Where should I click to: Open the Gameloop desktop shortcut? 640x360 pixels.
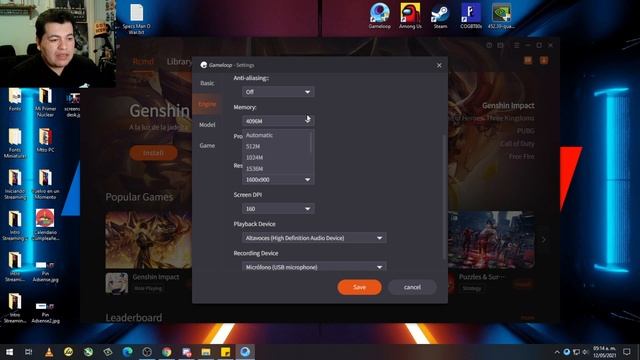380,16
